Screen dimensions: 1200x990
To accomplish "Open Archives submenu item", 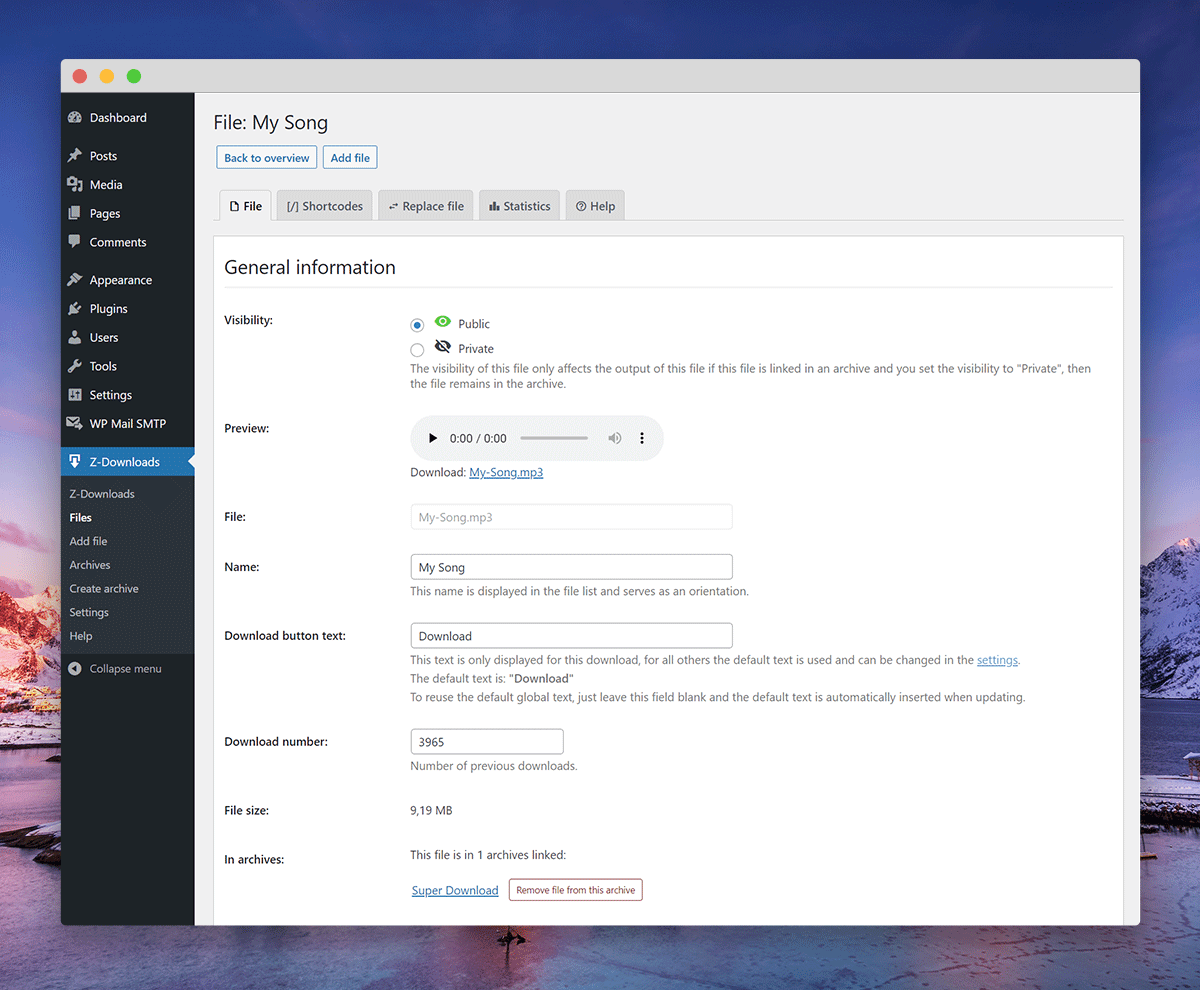I will tap(90, 565).
